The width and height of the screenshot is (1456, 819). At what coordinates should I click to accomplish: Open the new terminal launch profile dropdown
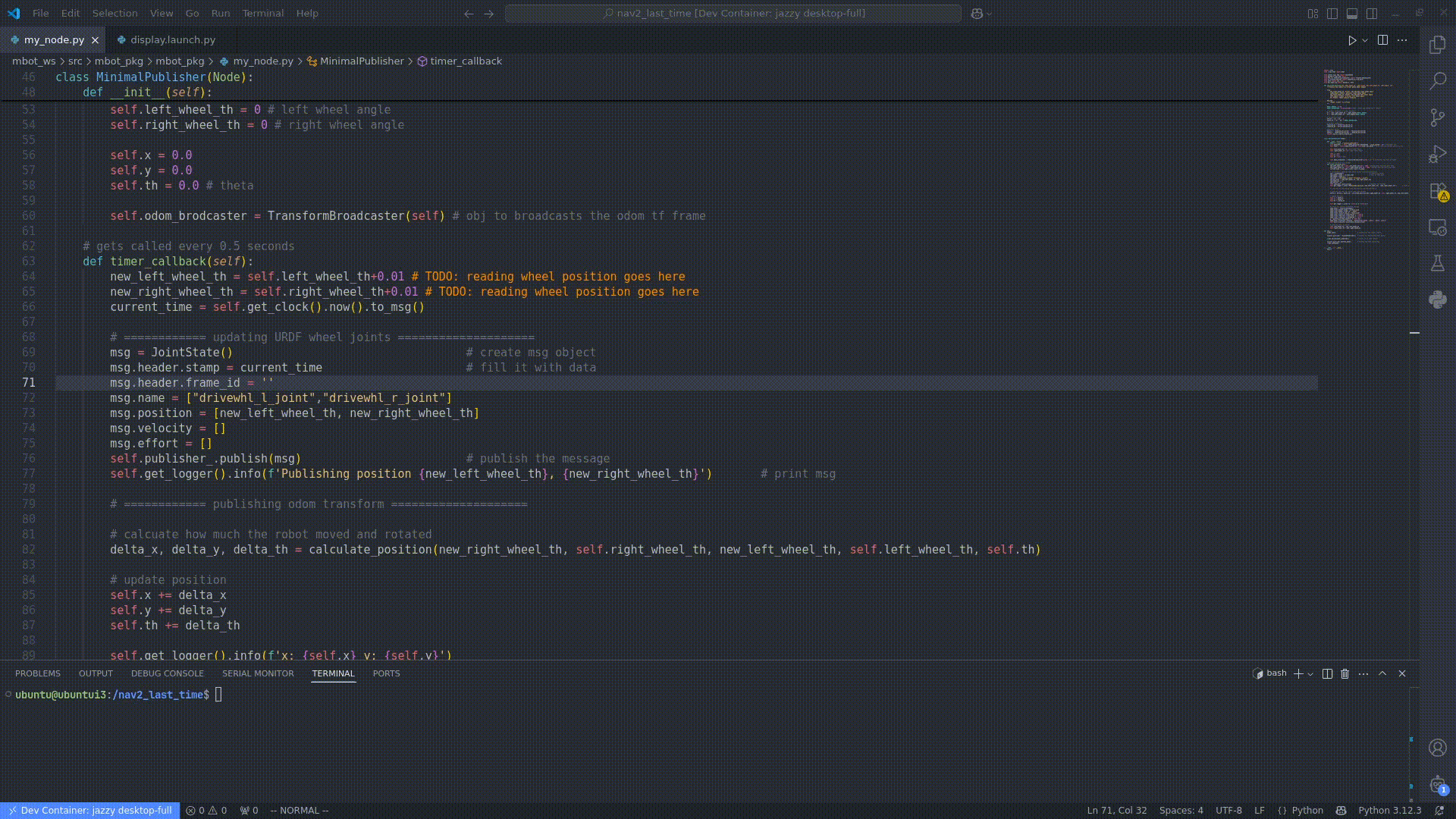1310,674
